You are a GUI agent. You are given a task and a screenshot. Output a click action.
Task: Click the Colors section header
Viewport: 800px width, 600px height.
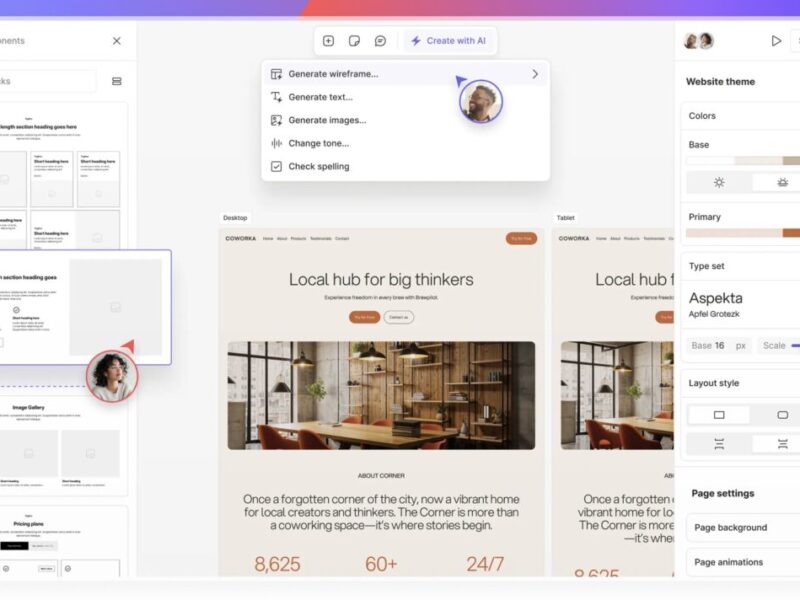702,116
